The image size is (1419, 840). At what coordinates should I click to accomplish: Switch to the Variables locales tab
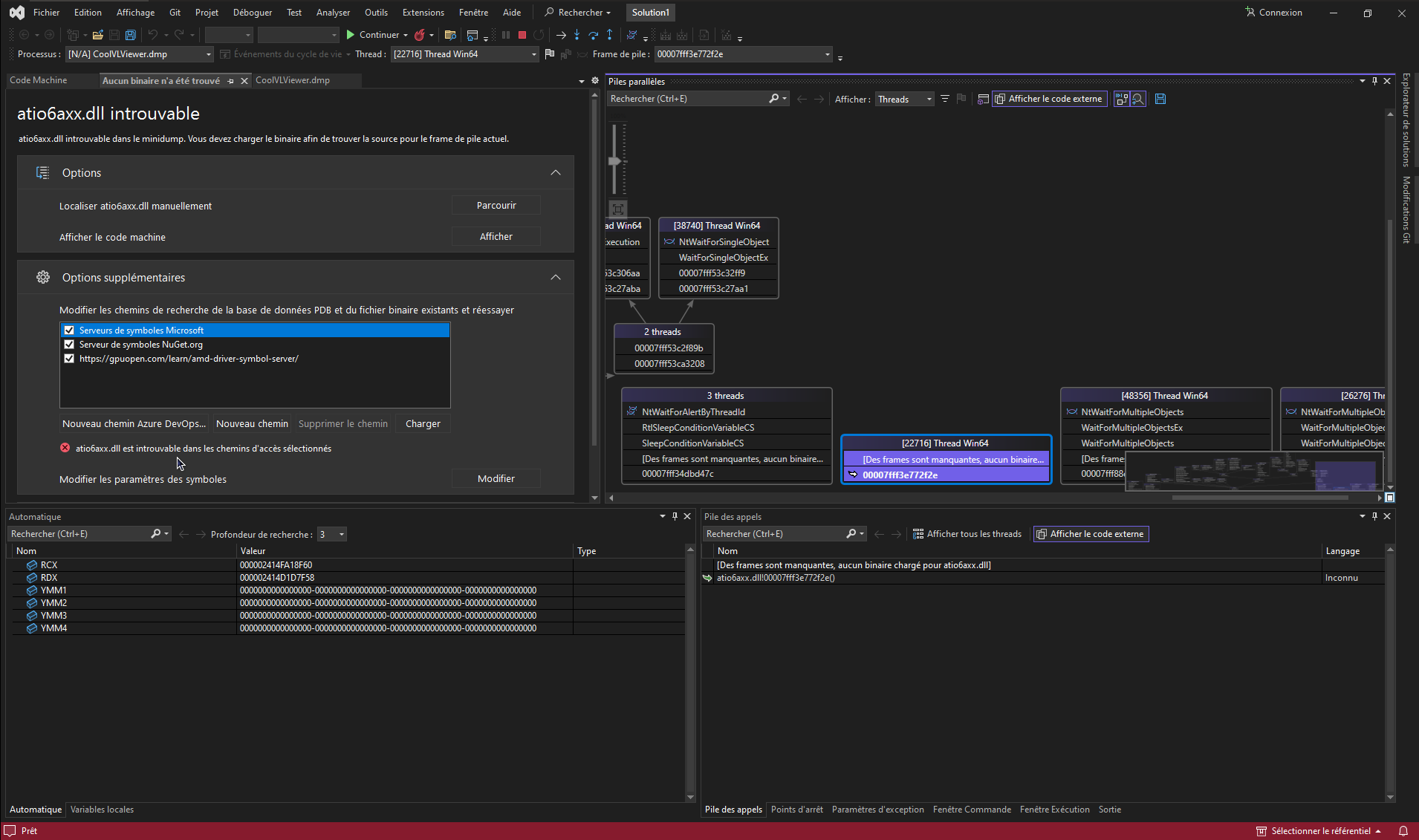point(102,810)
